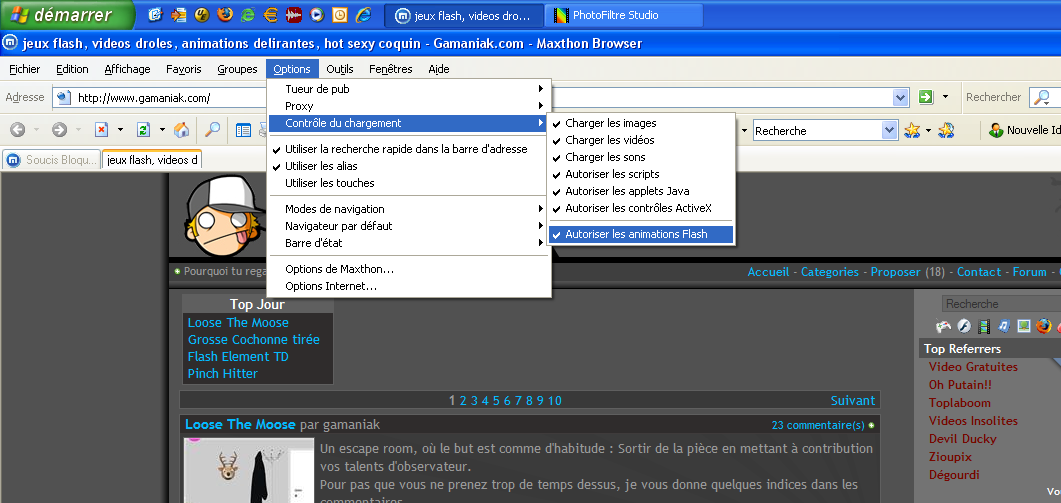The width and height of the screenshot is (1061, 503).
Task: Open the Favoris menu
Action: pyautogui.click(x=184, y=69)
